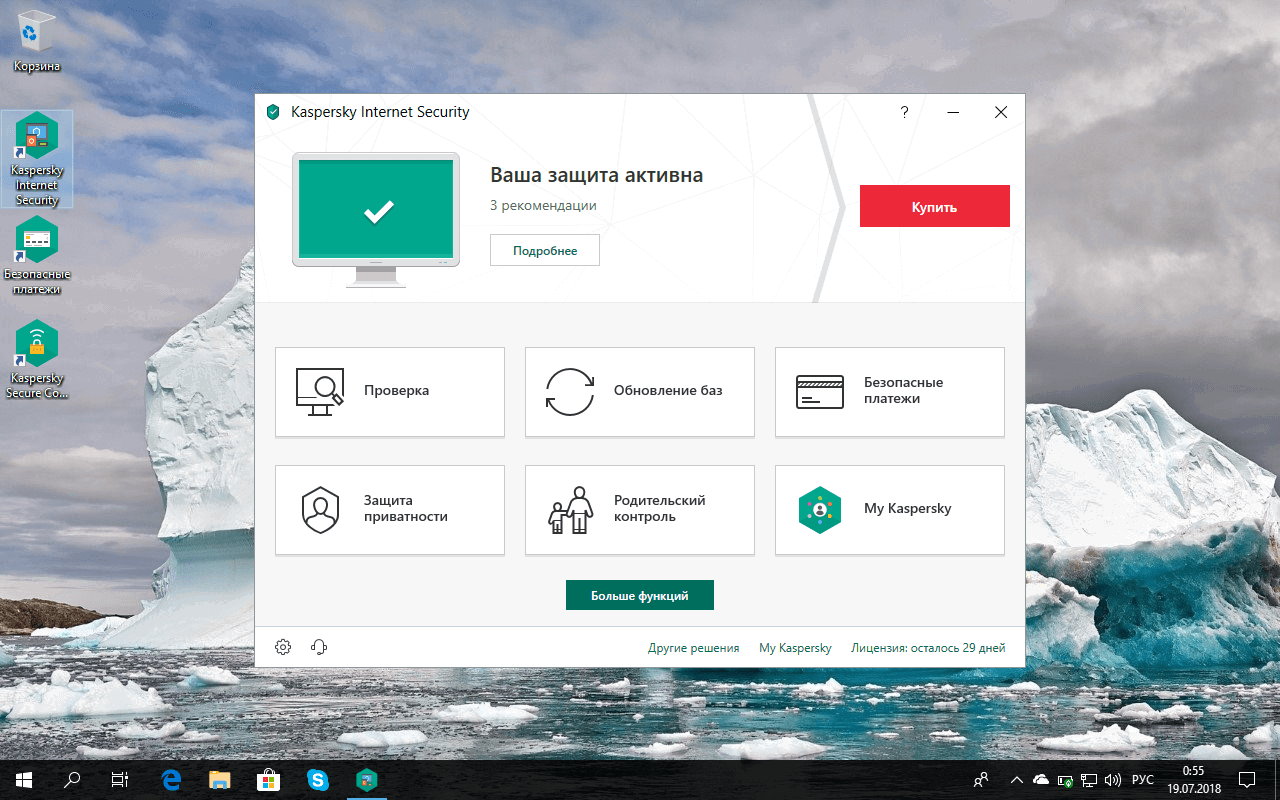
Task: Launch Kaspersky Secure Connection from desktop
Action: (37, 340)
